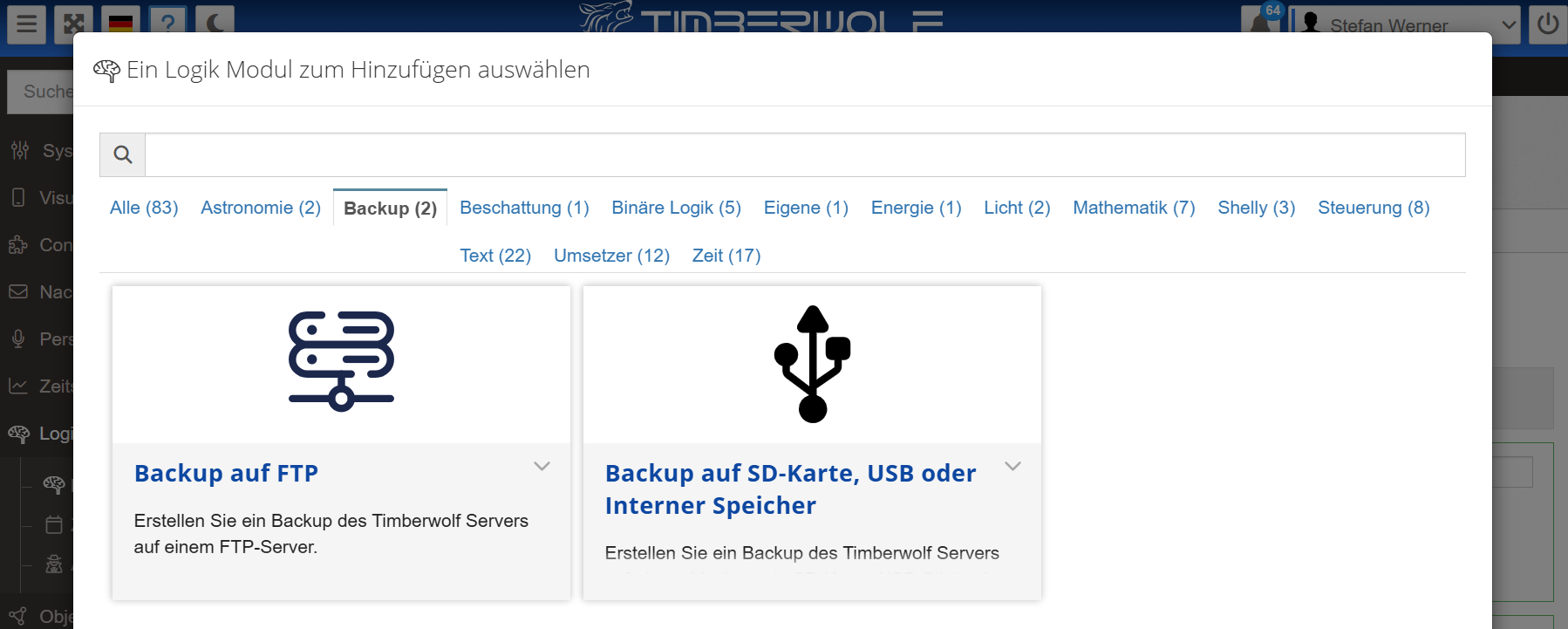
Task: Click the brain icon in dialog title
Action: [x=106, y=71]
